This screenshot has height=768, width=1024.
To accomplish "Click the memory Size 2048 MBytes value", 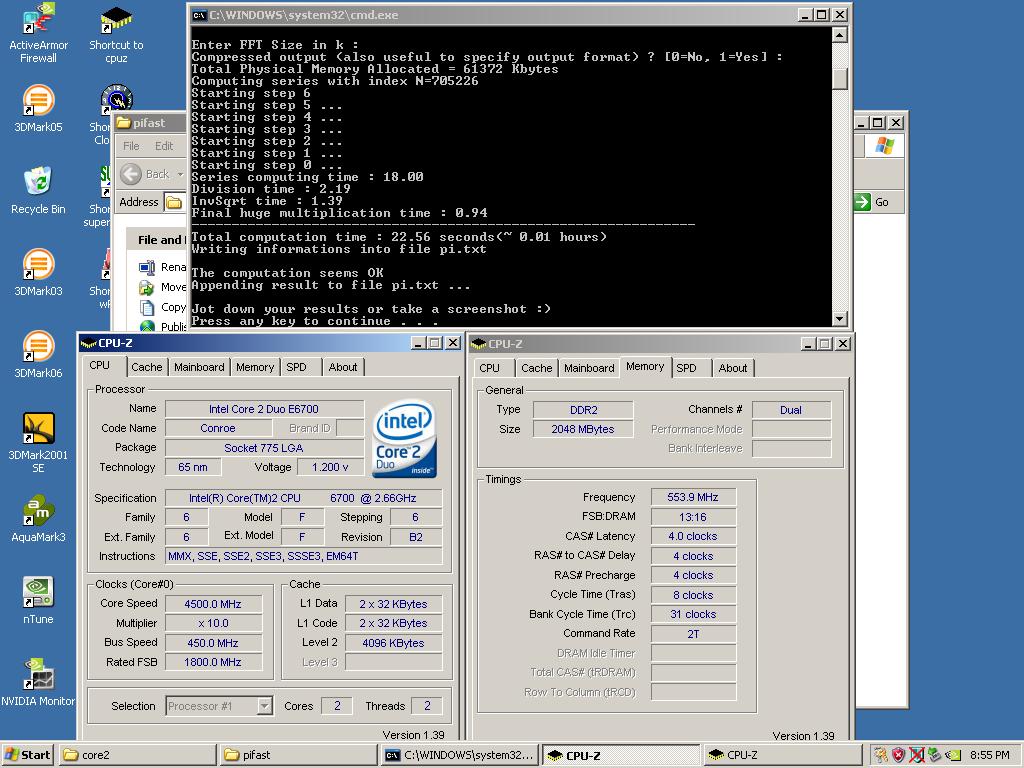I will pos(583,430).
